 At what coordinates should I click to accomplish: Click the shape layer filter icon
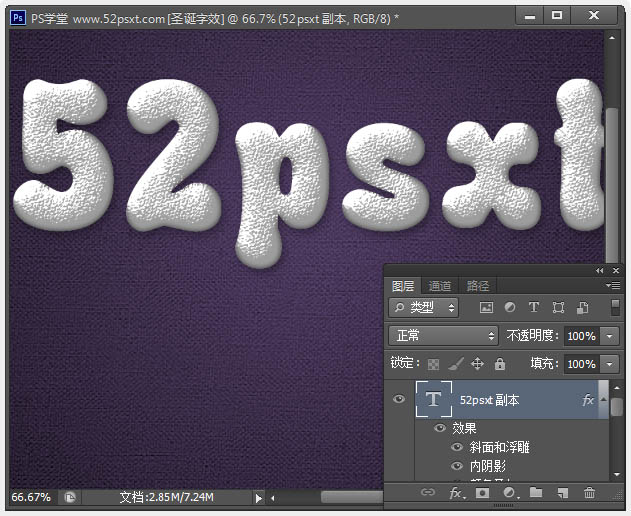click(558, 308)
